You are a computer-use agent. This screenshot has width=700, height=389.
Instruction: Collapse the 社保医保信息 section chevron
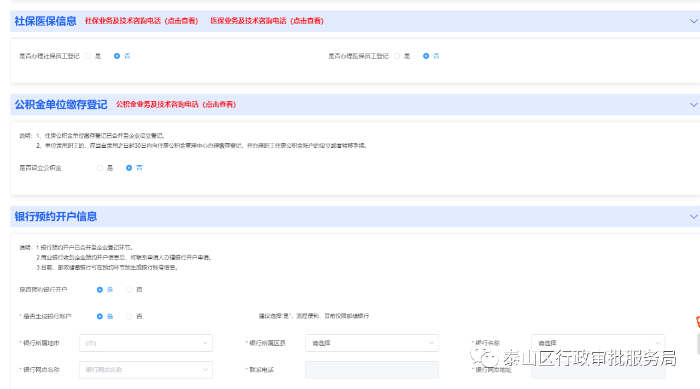693,21
